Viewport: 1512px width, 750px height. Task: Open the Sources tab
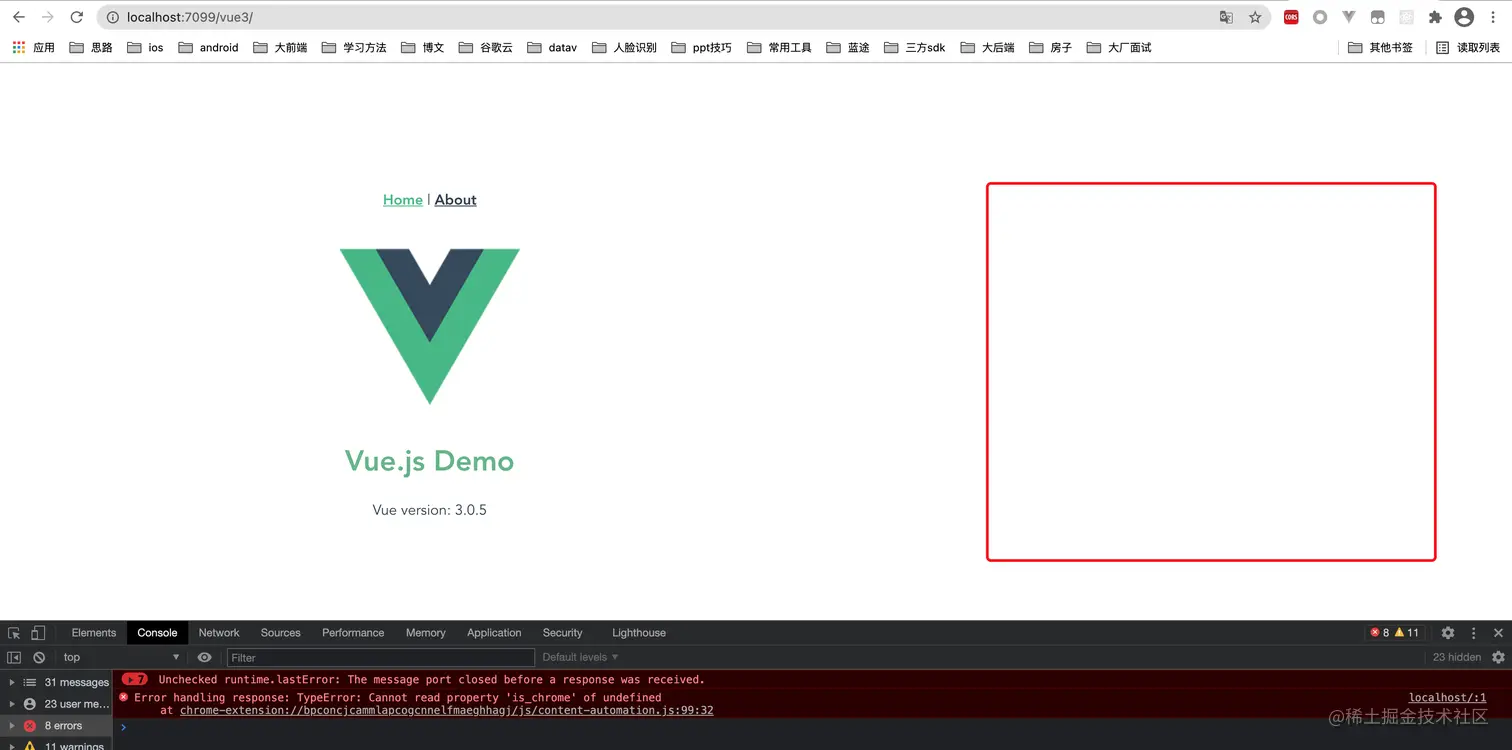tap(281, 633)
